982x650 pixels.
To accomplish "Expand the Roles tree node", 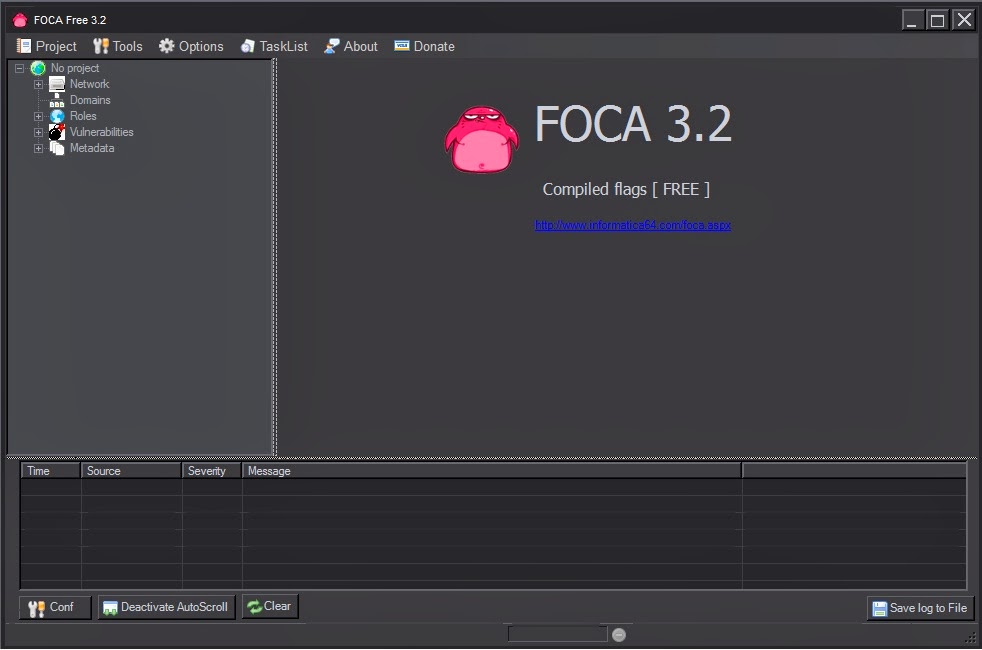I will tap(38, 116).
